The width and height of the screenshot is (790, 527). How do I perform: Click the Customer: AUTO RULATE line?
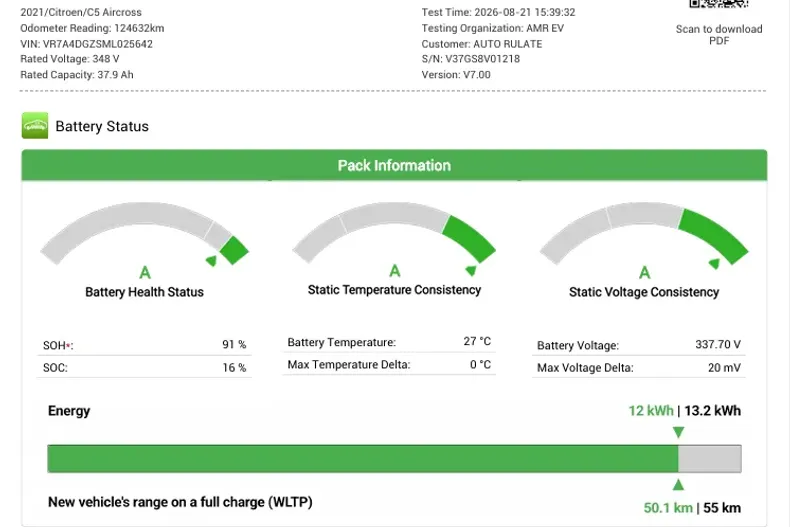point(482,44)
